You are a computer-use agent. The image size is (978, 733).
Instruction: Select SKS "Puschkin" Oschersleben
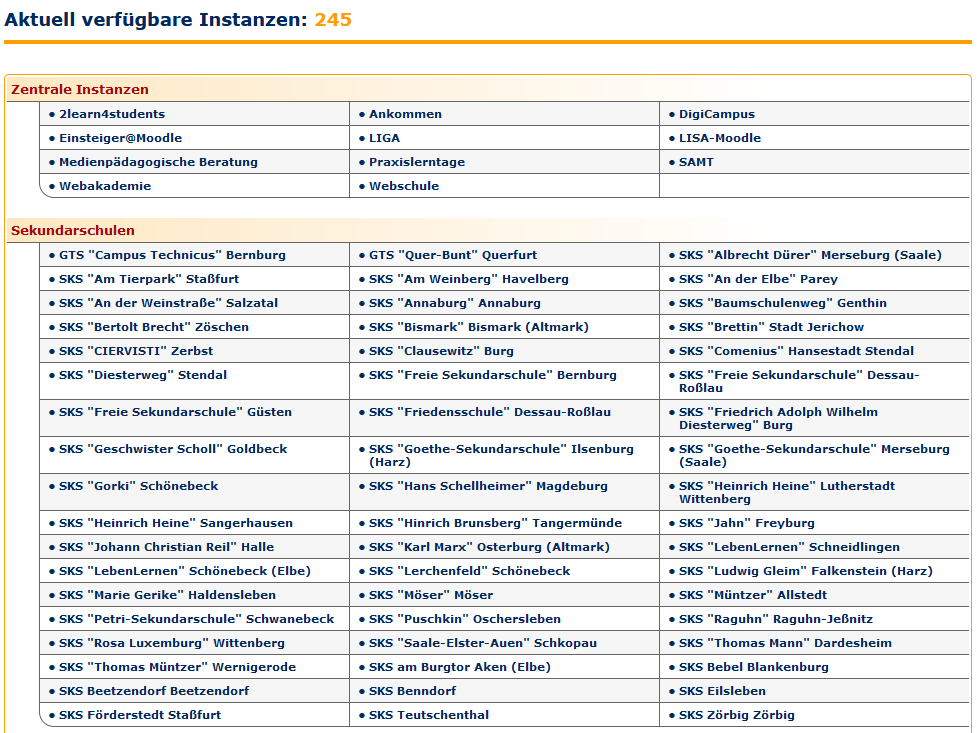465,619
